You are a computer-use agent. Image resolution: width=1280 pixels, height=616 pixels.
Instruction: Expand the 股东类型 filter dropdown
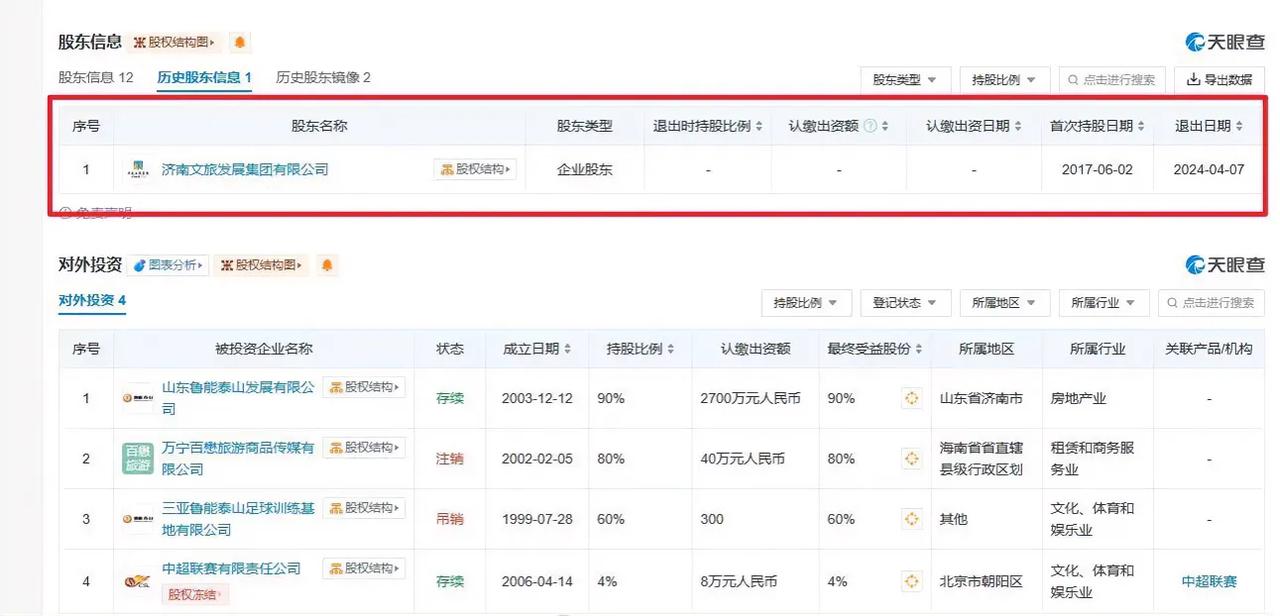(x=905, y=79)
